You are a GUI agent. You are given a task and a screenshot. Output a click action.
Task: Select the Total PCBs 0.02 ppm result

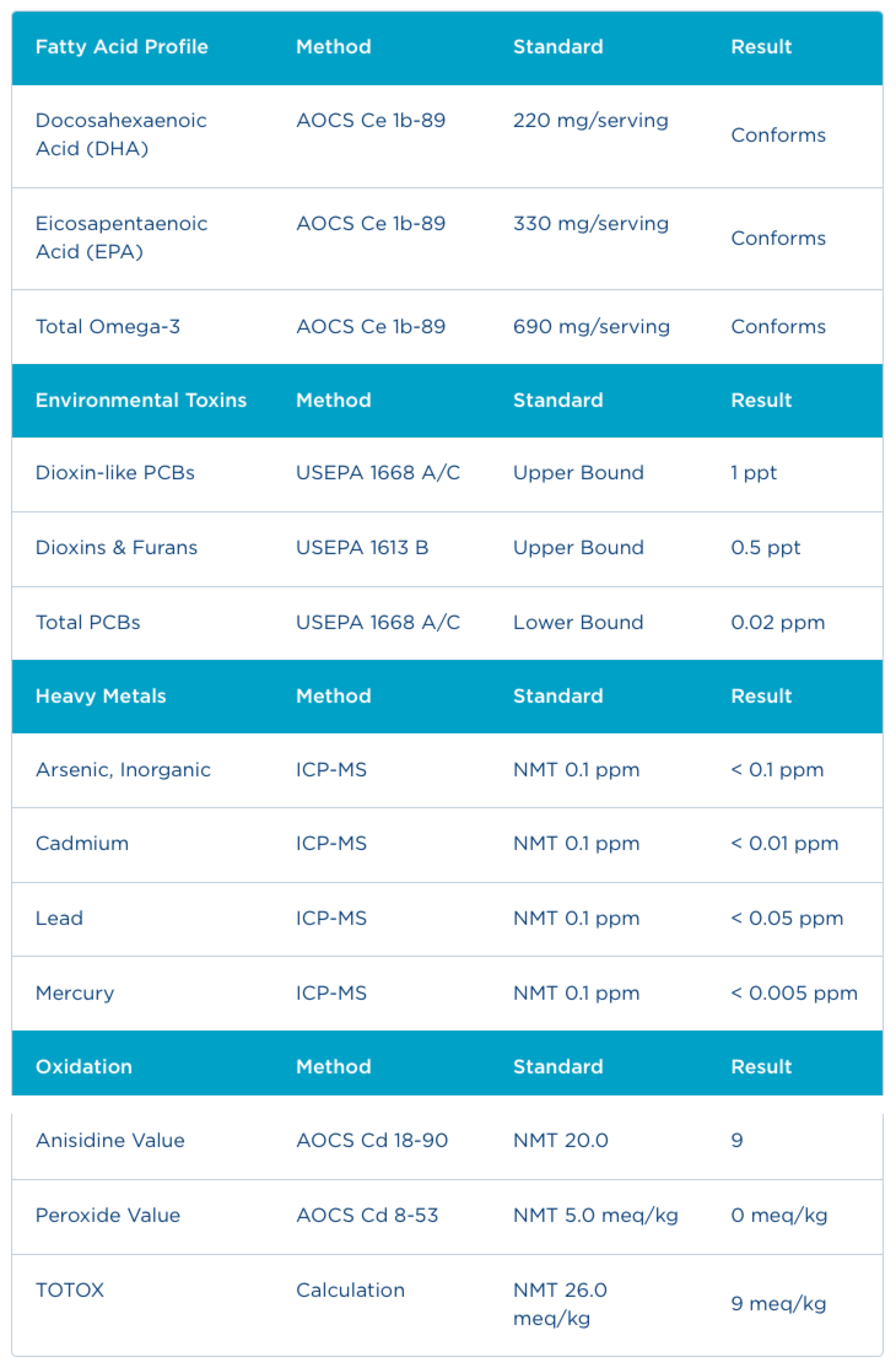pos(778,623)
